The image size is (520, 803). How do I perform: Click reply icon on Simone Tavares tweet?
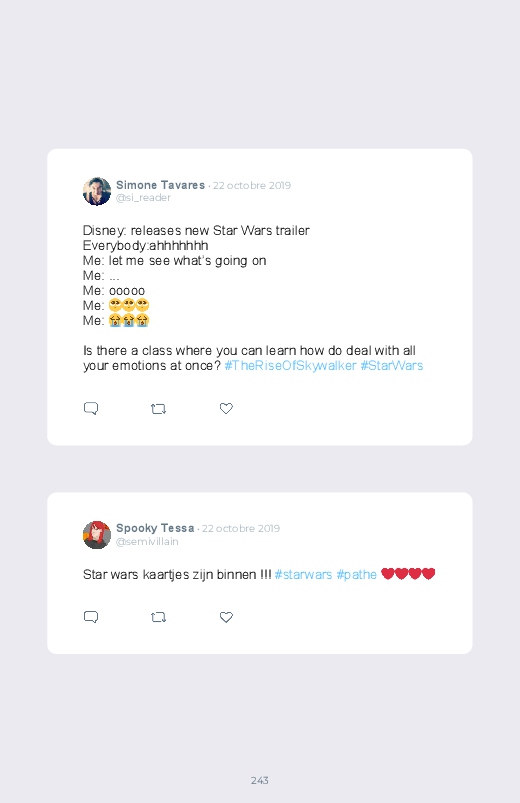point(91,409)
